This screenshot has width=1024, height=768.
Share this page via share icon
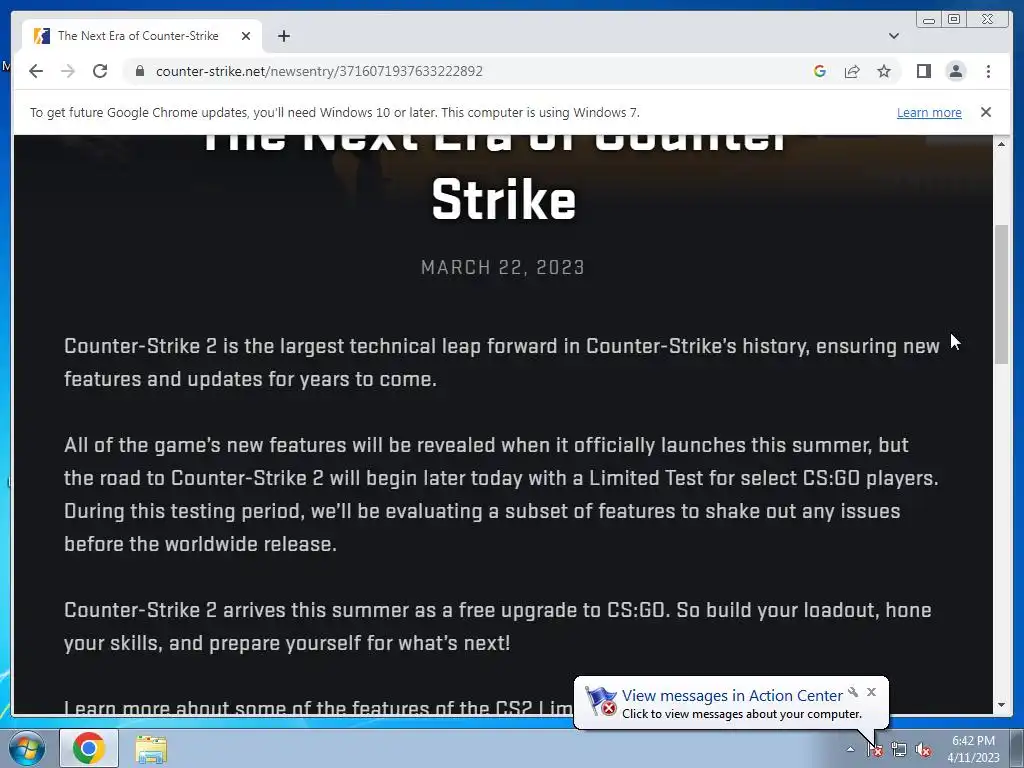tap(852, 71)
